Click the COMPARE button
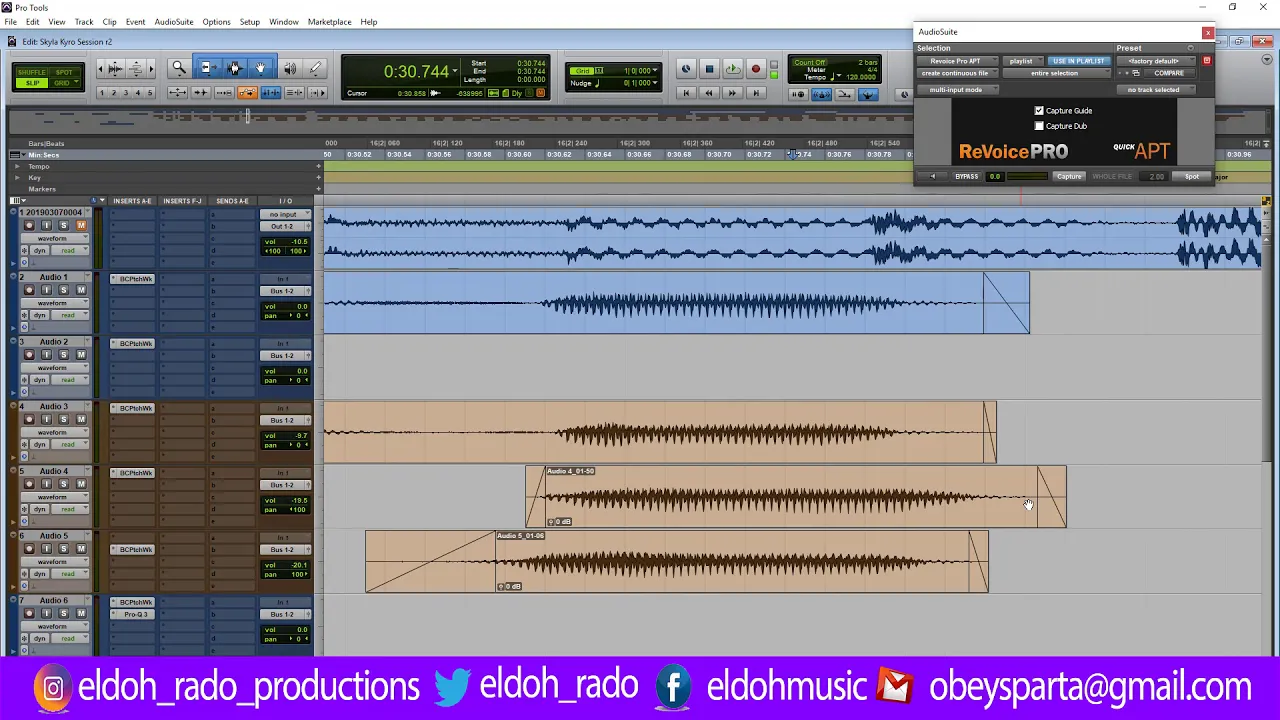 (x=1168, y=73)
